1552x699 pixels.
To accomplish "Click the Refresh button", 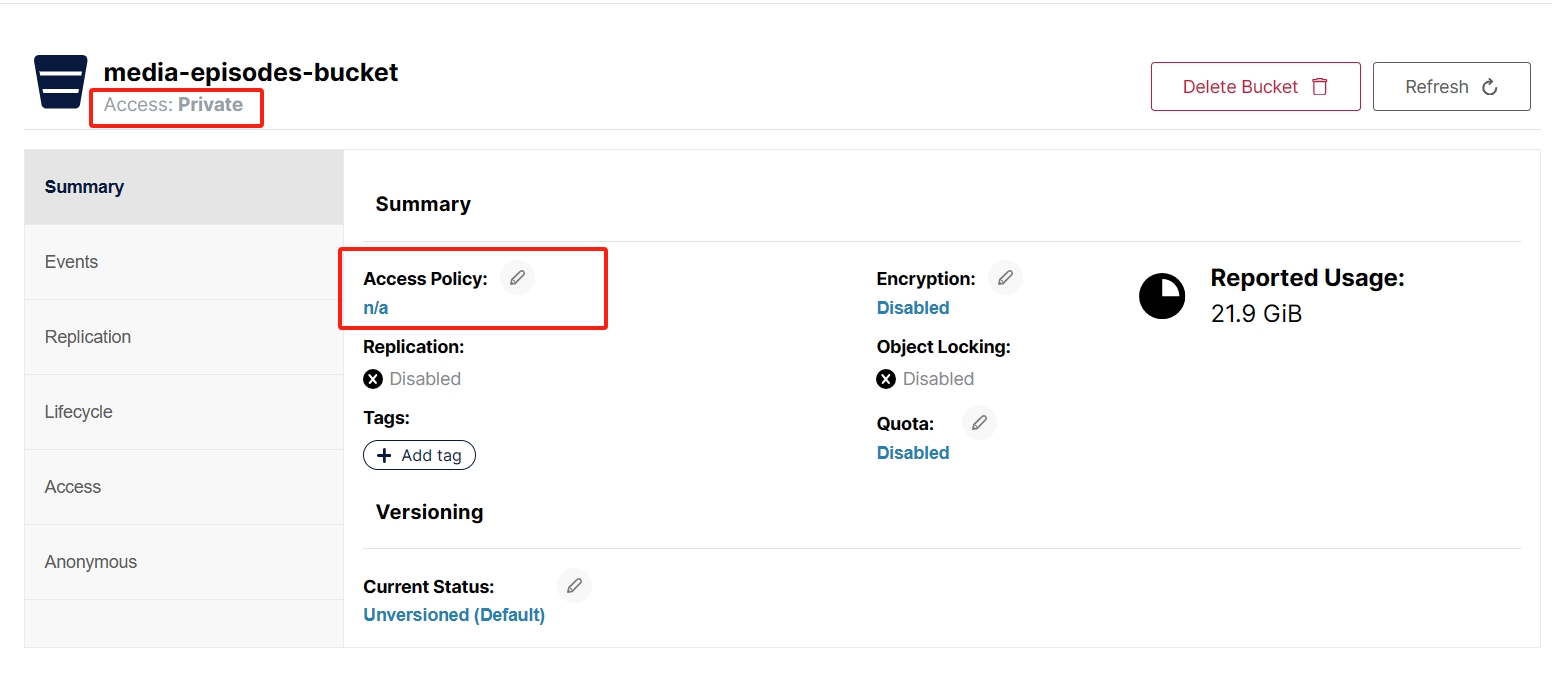I will click(1451, 87).
